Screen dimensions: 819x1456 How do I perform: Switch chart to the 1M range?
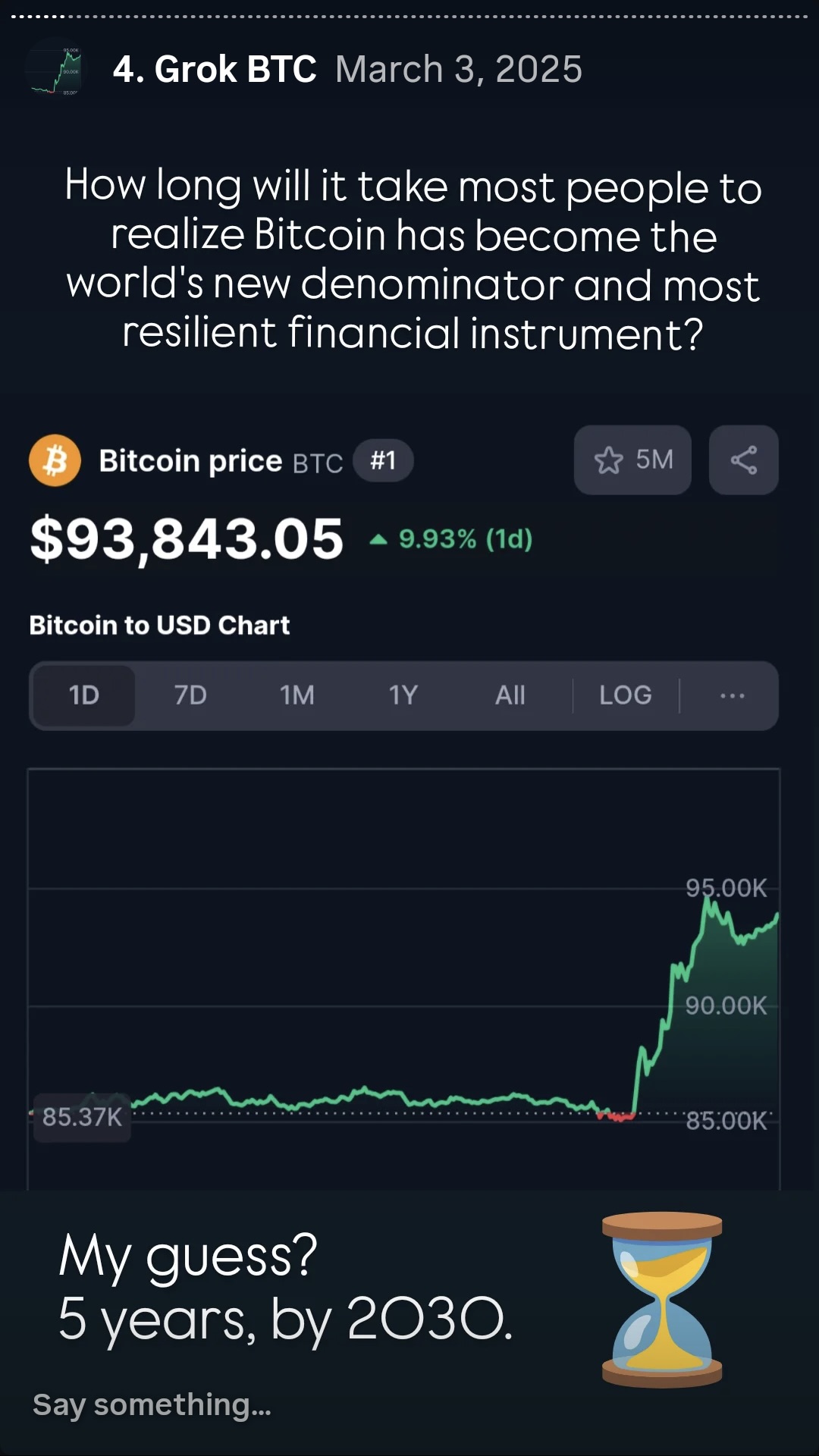[x=297, y=695]
